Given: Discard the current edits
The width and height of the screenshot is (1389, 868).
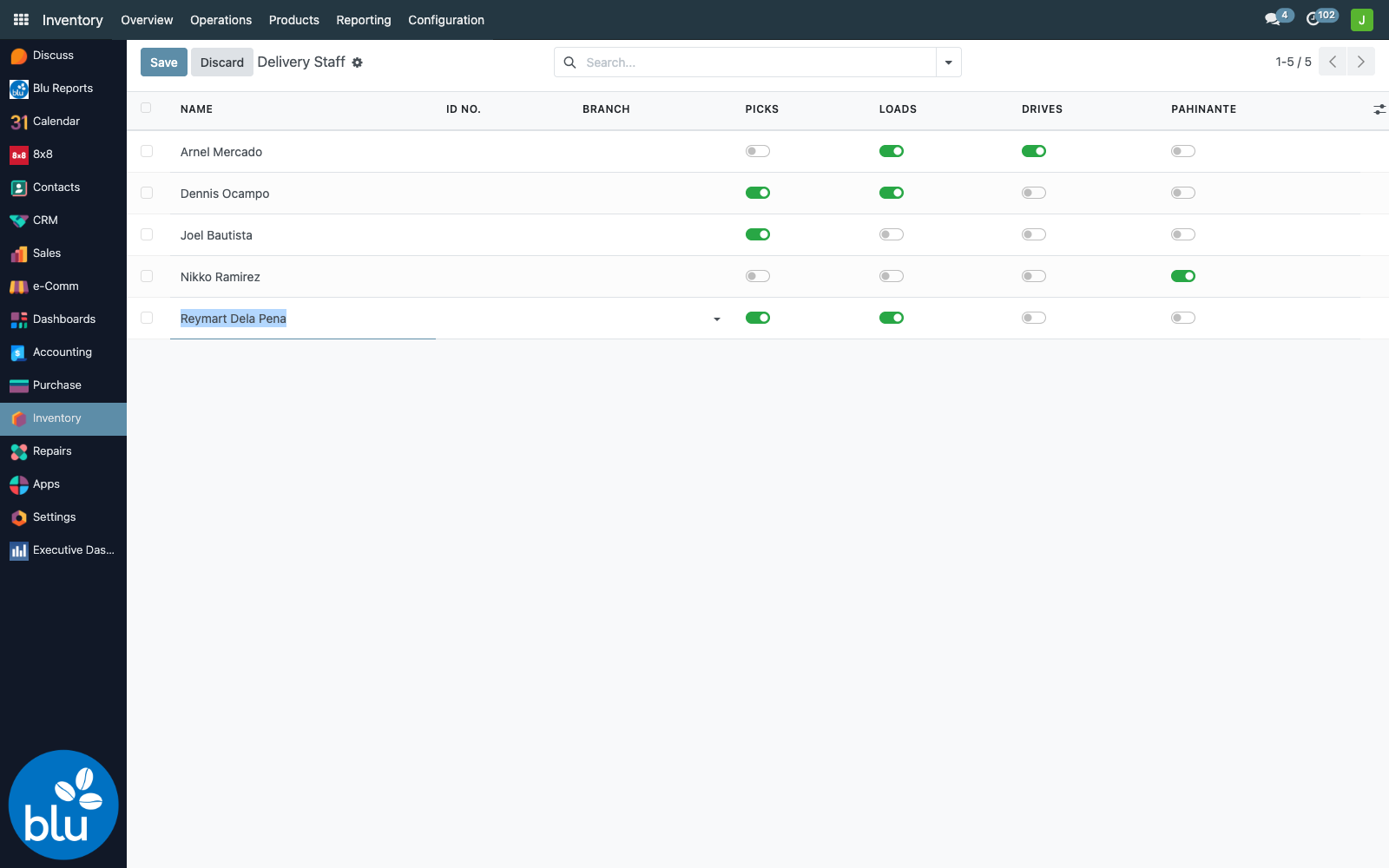Looking at the screenshot, I should click(x=222, y=62).
